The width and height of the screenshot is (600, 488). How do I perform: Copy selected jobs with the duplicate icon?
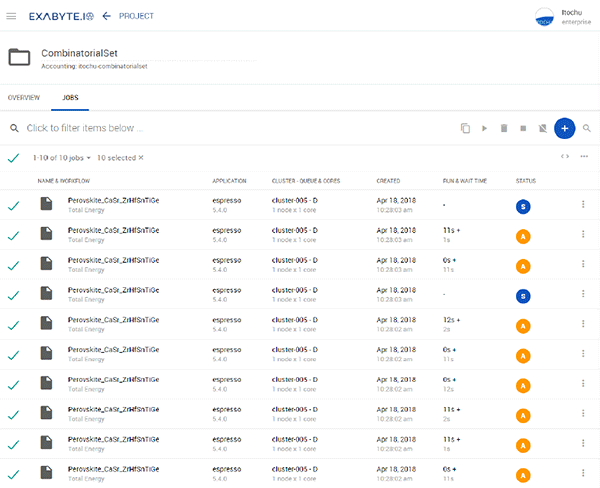point(465,128)
